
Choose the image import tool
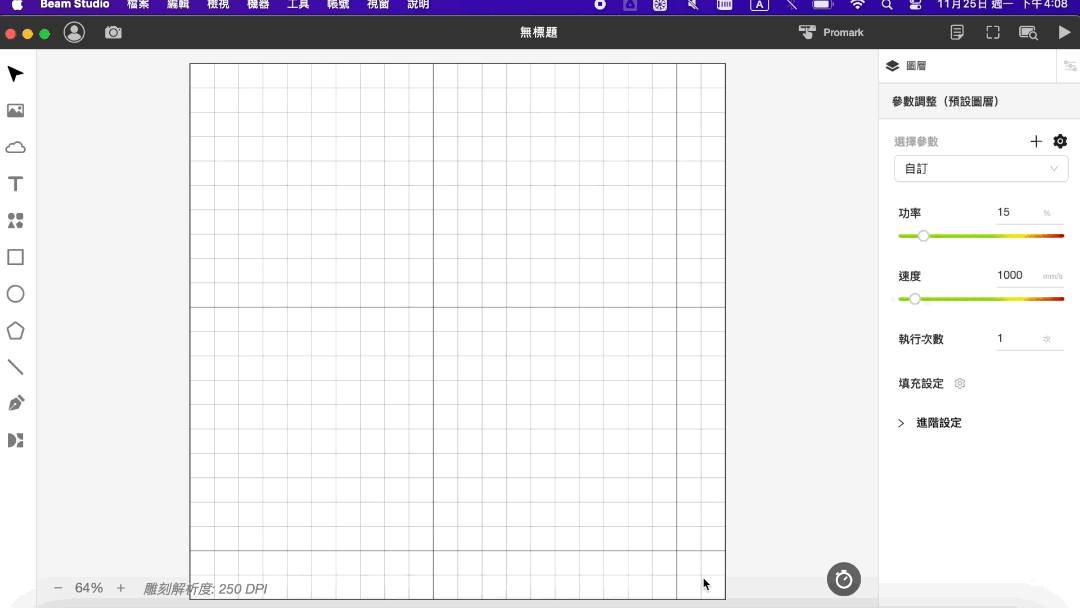15,111
